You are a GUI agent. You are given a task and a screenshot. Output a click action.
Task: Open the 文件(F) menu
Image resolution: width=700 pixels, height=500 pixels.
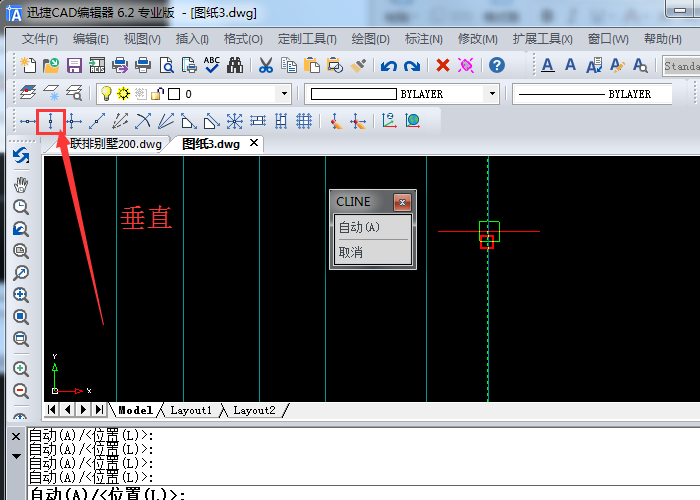pos(40,39)
